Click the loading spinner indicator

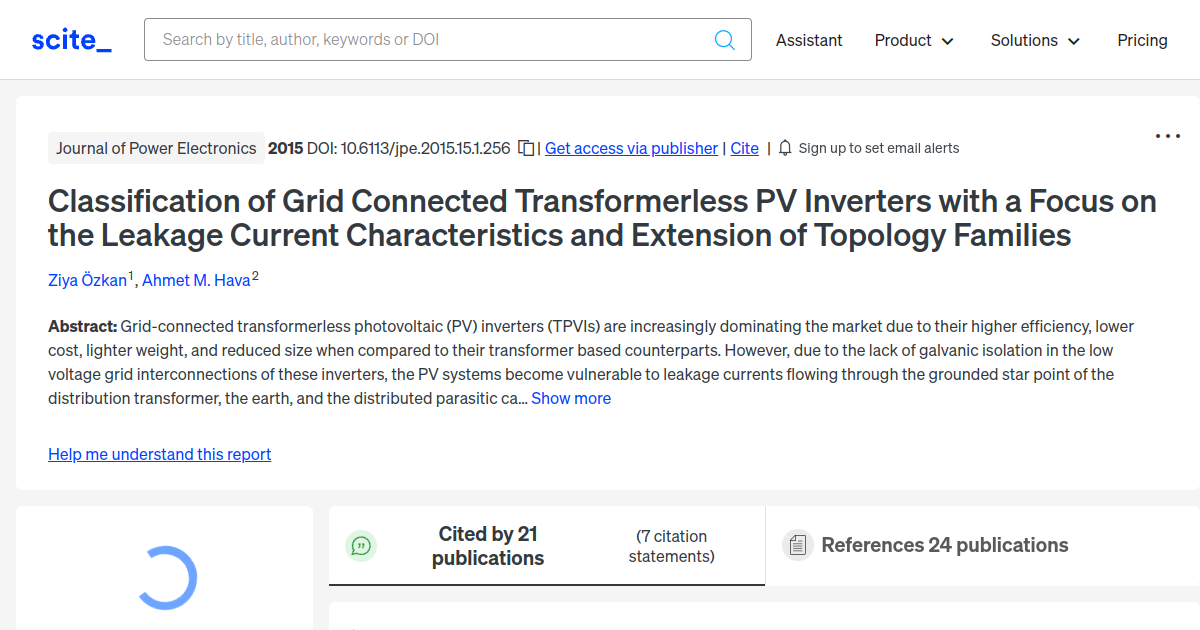pyautogui.click(x=166, y=577)
